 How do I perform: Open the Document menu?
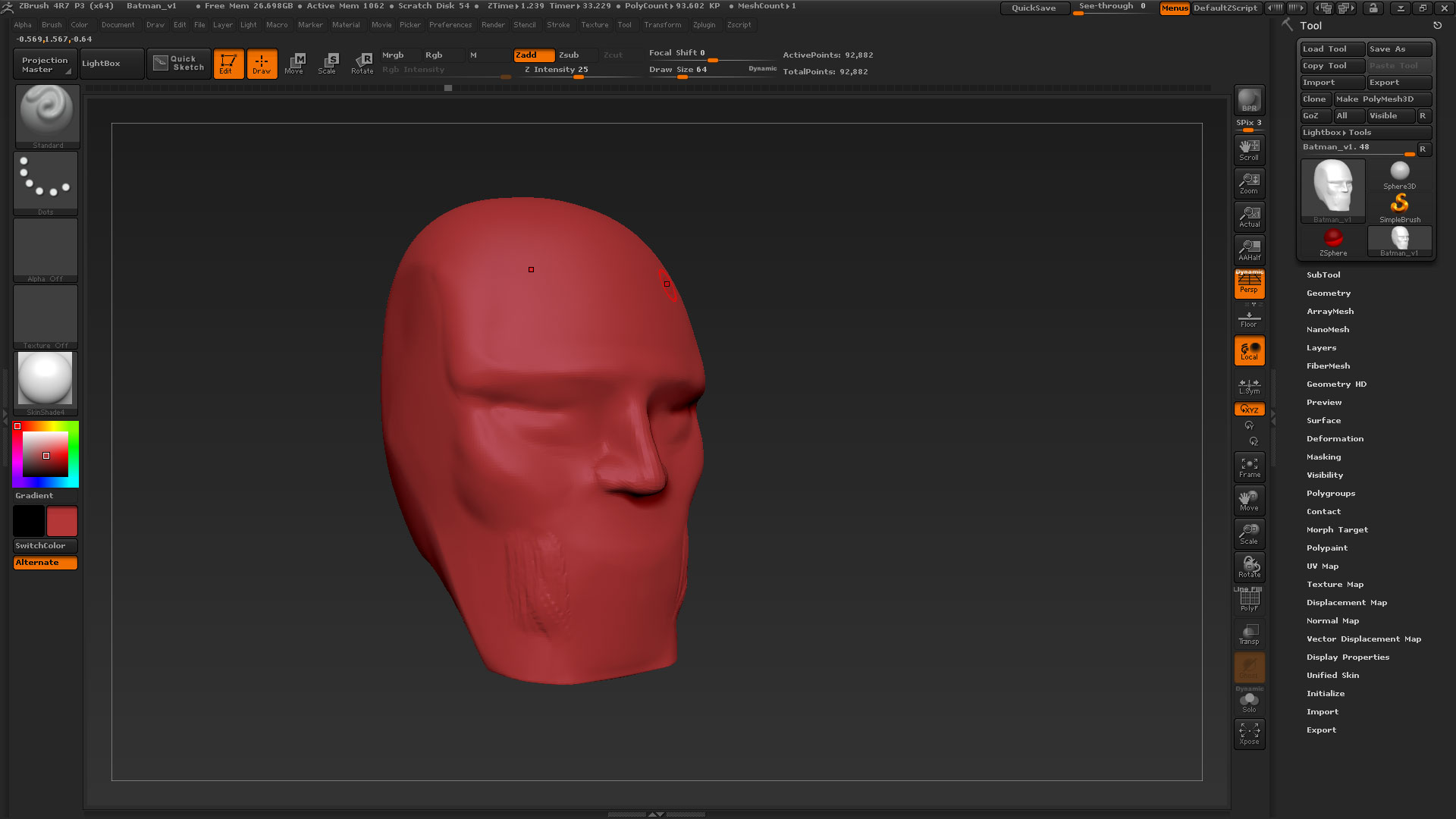tap(118, 25)
